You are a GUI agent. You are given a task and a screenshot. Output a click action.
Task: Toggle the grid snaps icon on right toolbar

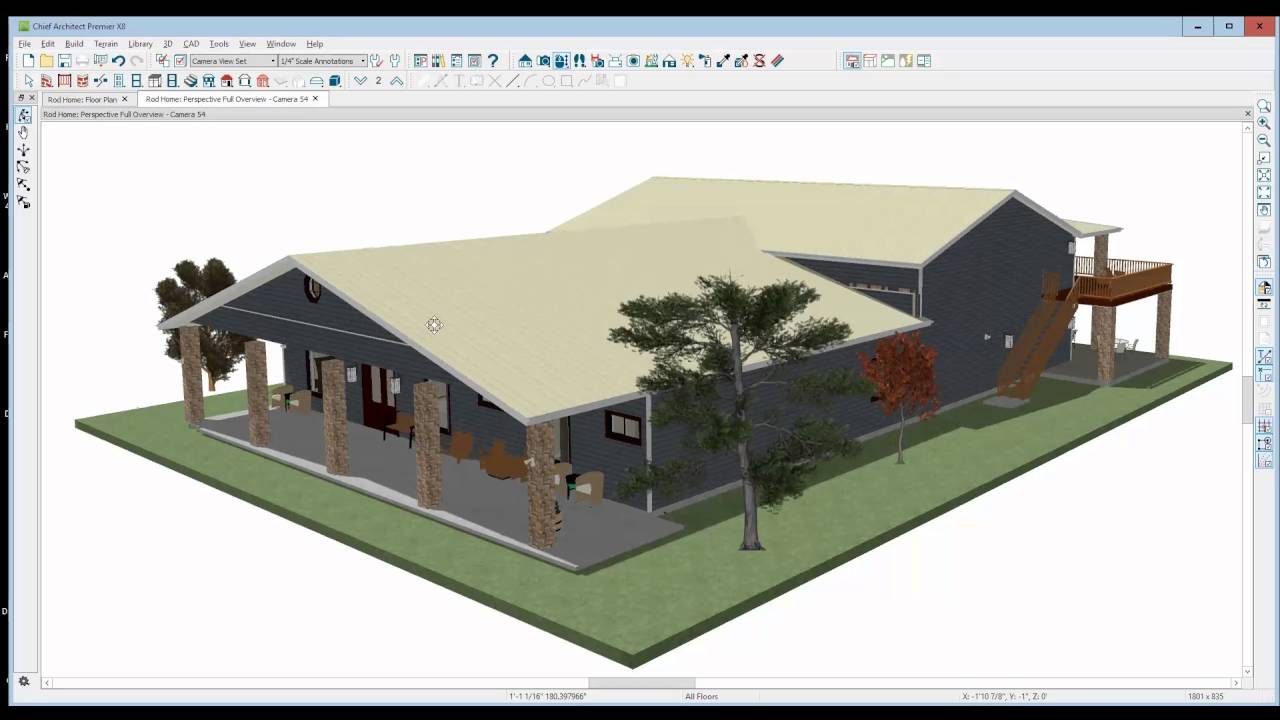tap(1264, 426)
